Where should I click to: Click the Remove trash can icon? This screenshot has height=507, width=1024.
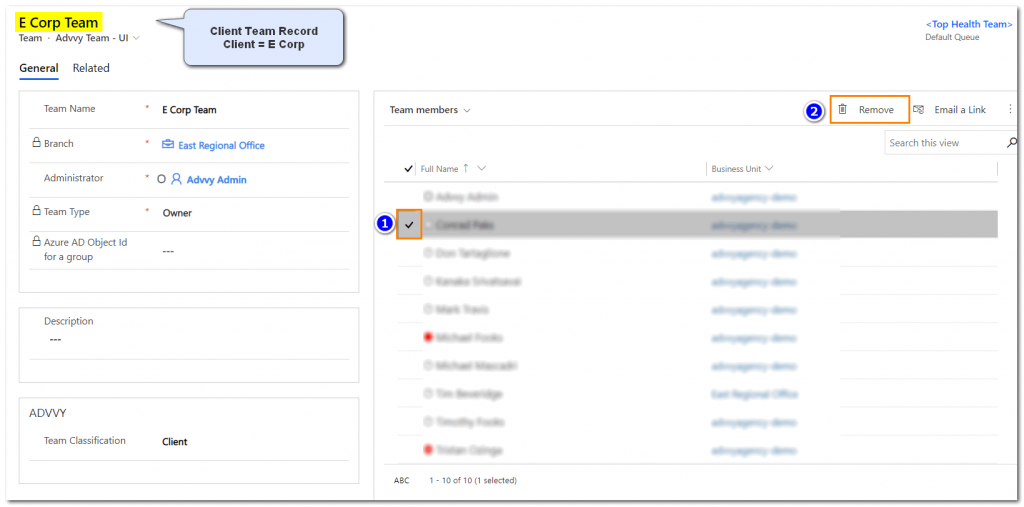point(843,109)
